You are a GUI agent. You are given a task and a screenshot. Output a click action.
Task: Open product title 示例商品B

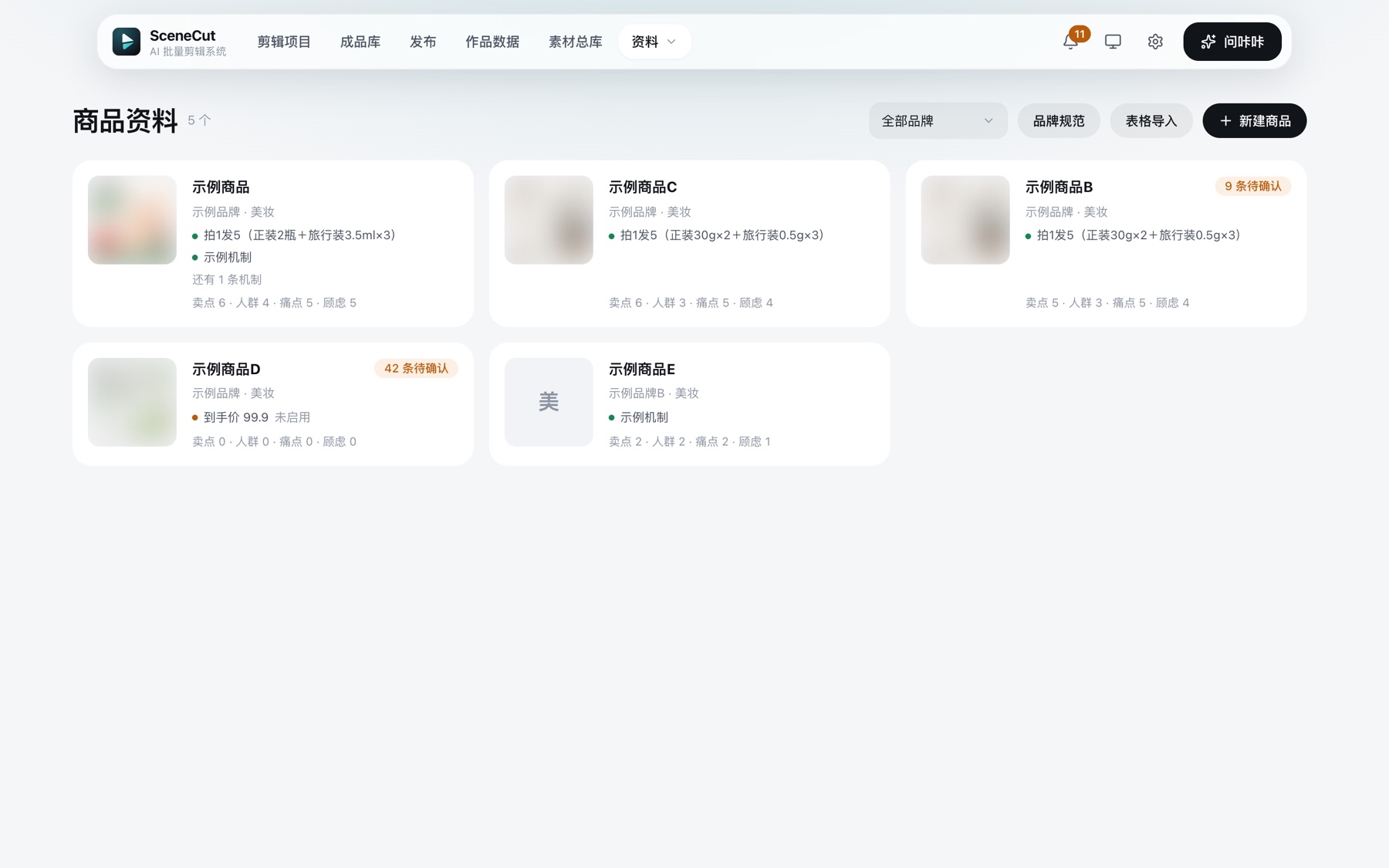[x=1059, y=187]
